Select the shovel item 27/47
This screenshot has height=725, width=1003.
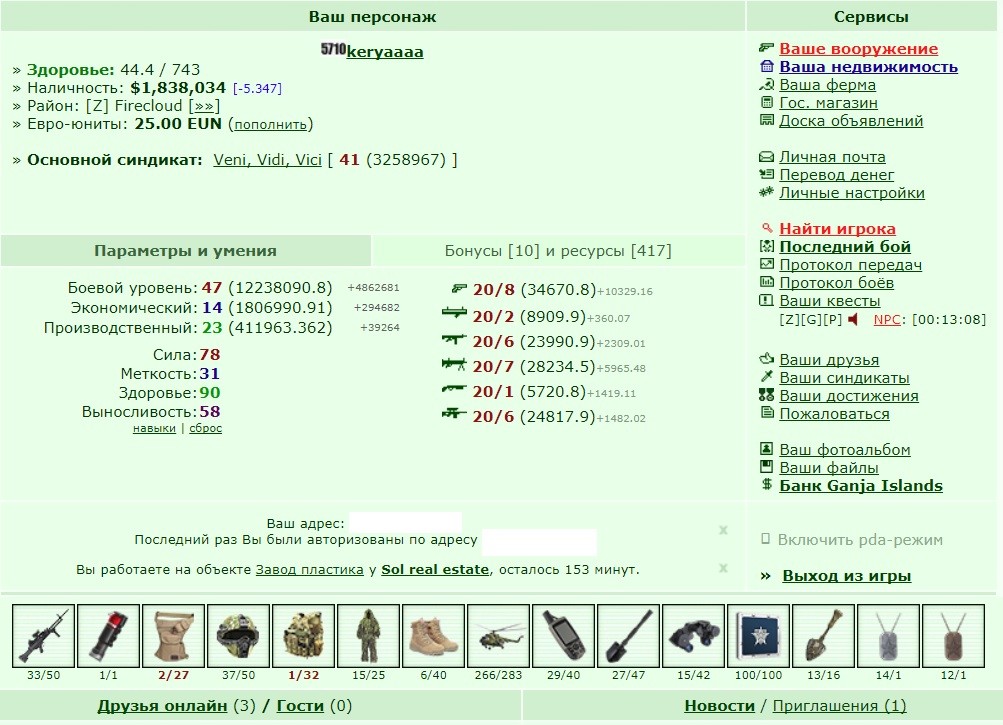tap(629, 636)
